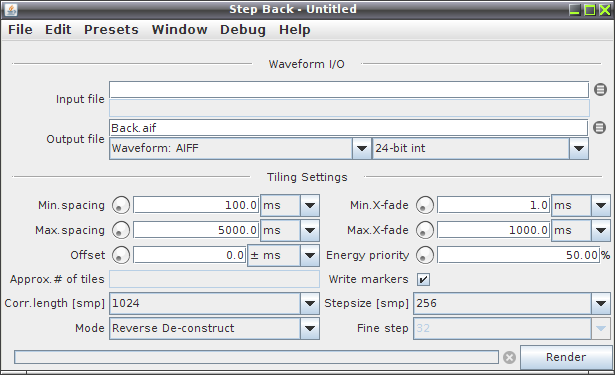This screenshot has height=375, width=615.
Task: Click the Max.X-fade knob
Action: click(425, 230)
